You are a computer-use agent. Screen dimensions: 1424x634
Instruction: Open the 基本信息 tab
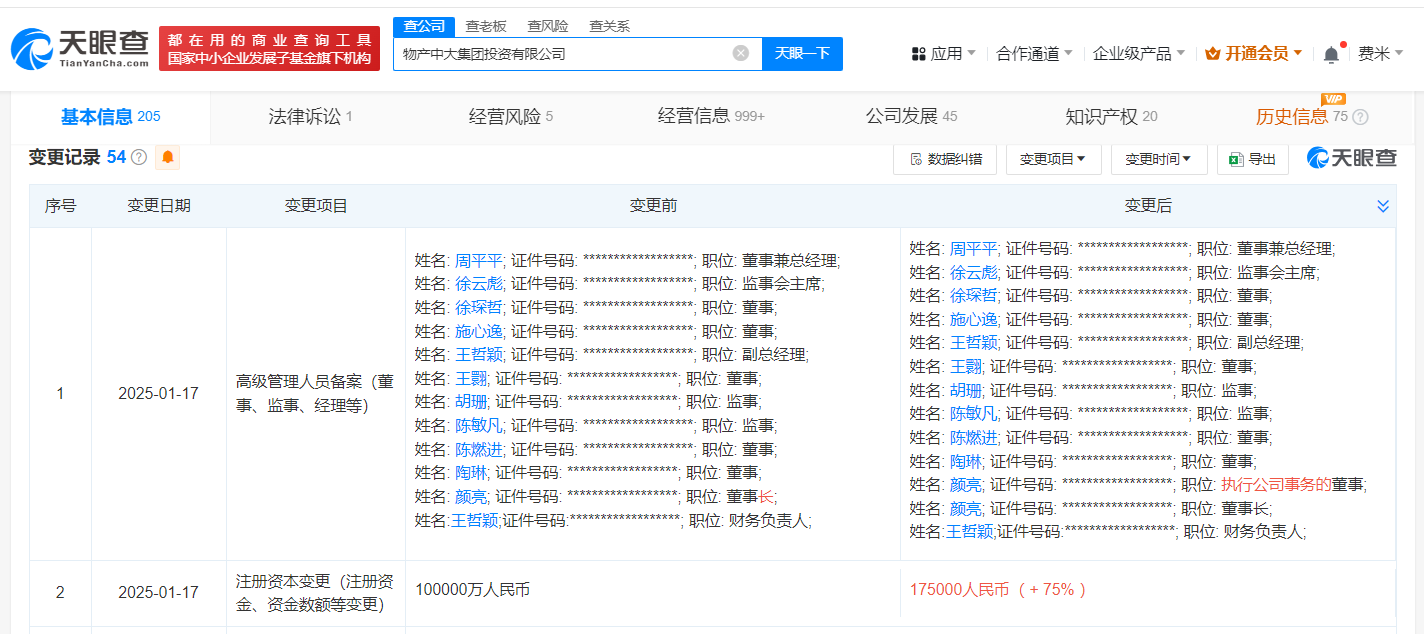(x=110, y=117)
